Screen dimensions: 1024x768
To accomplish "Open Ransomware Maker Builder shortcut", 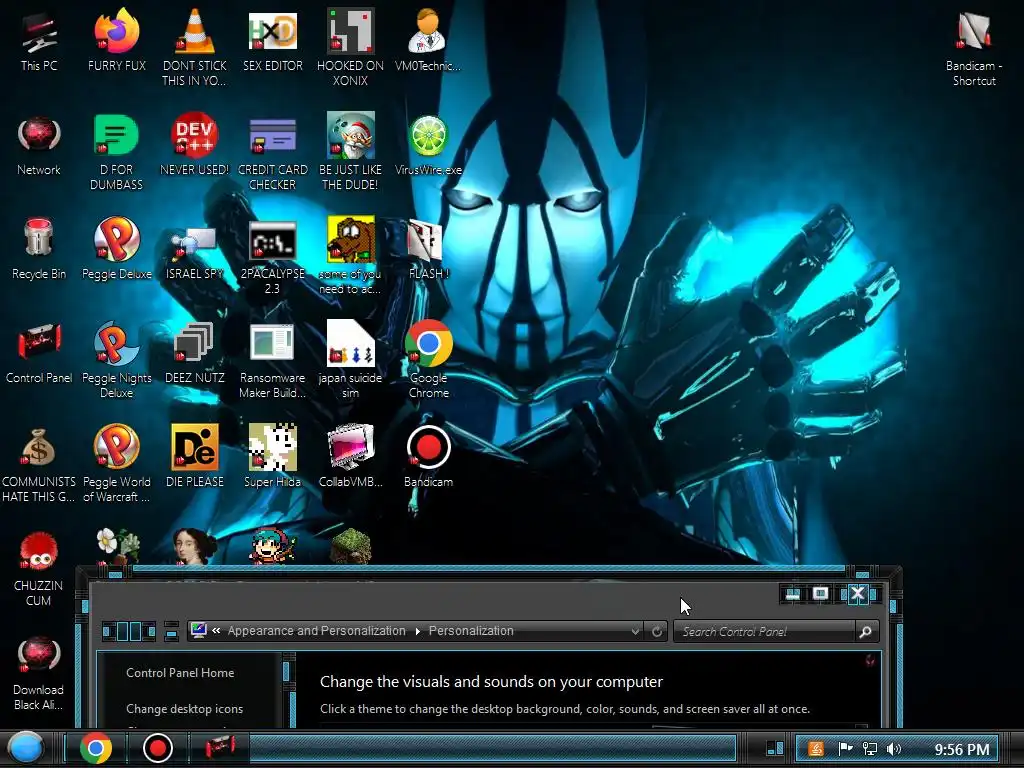I will 272,360.
